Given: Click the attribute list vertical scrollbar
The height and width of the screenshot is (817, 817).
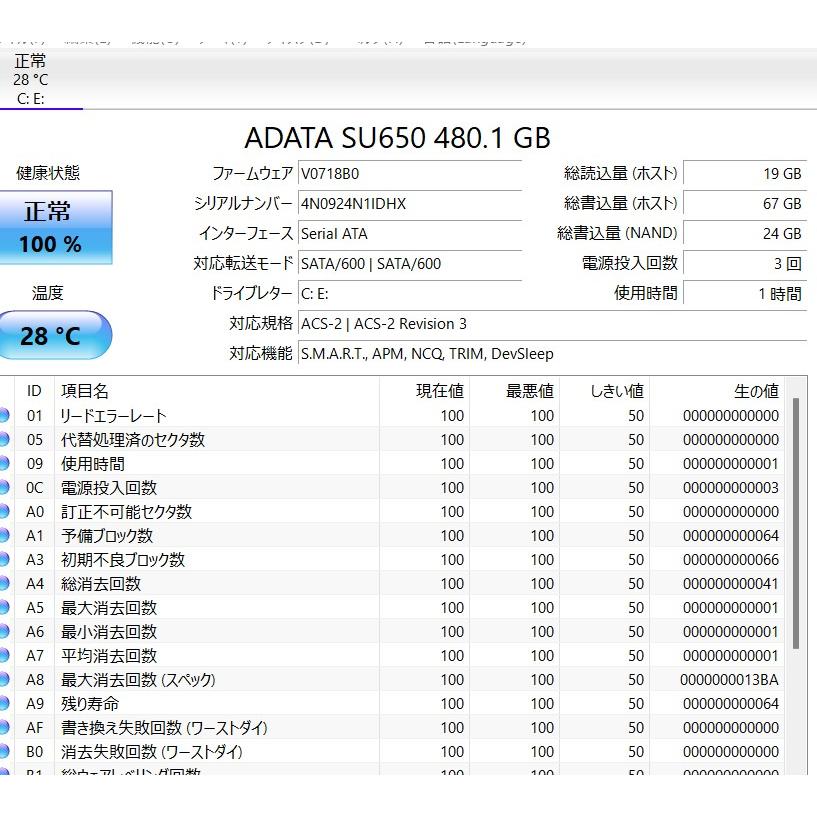Looking at the screenshot, I should 795,520.
